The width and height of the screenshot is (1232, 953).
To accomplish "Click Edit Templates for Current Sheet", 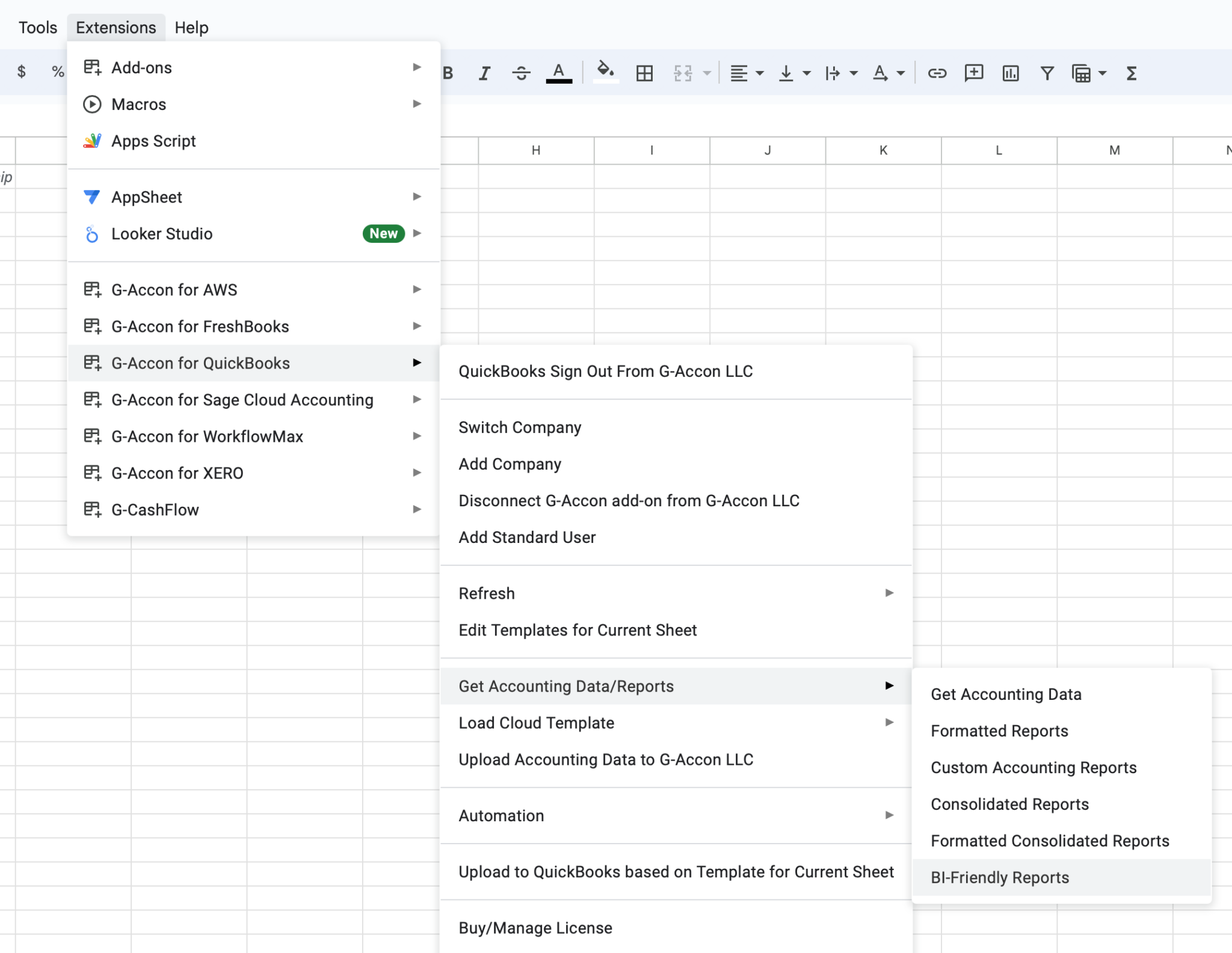I will 676,630.
